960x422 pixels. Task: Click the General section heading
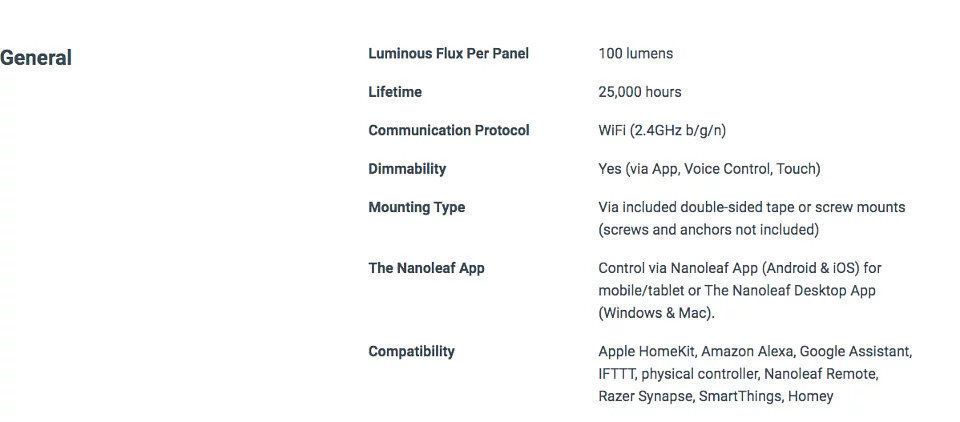tap(36, 58)
